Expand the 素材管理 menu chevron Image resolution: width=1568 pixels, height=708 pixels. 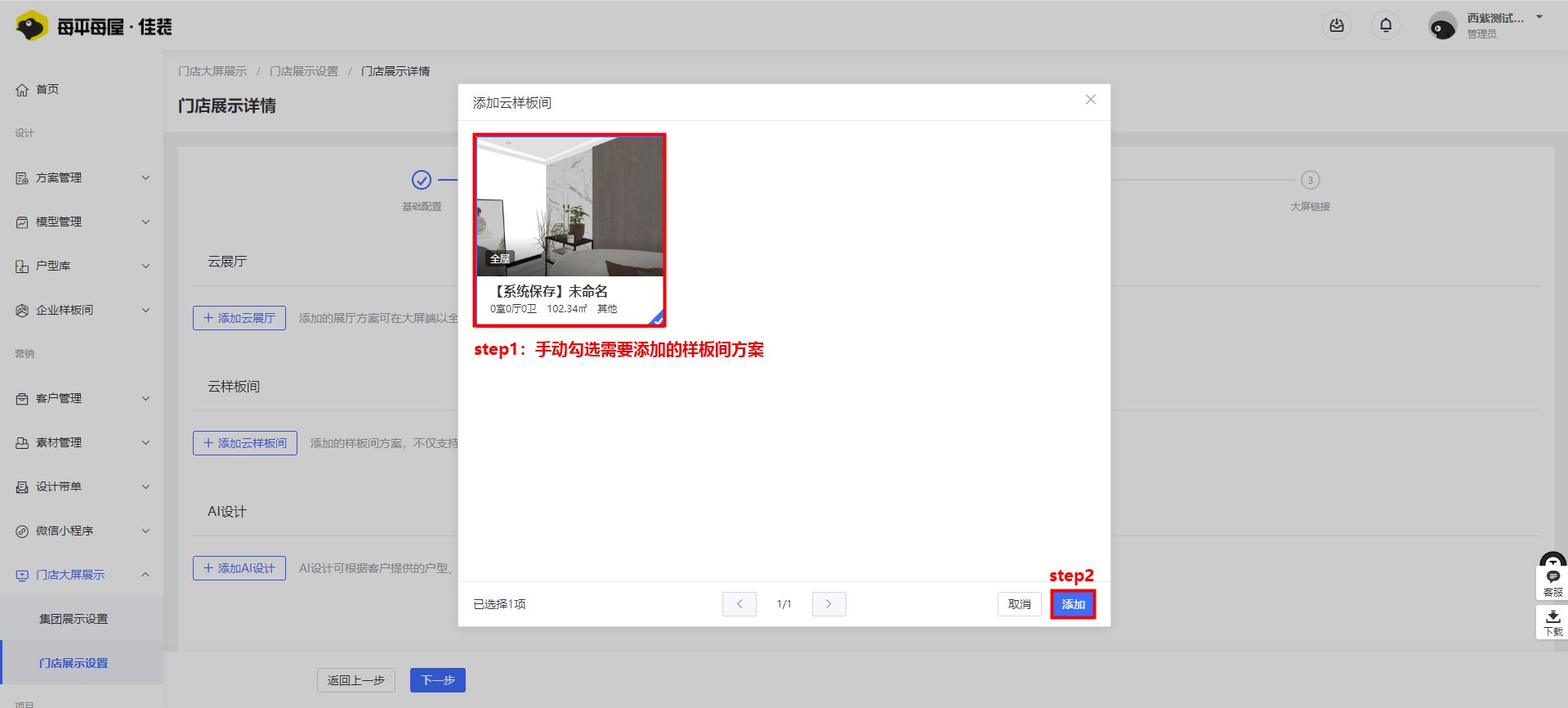pos(145,443)
